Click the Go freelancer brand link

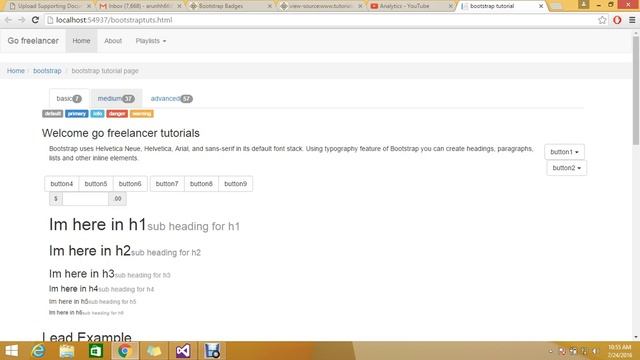[x=33, y=41]
